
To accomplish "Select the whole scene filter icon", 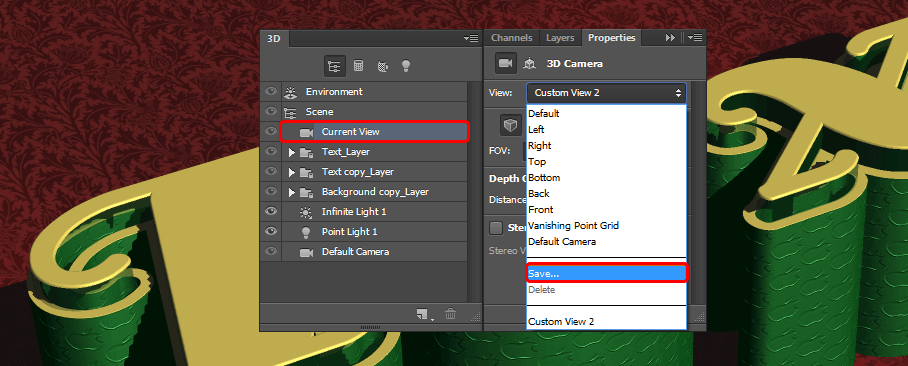I will (334, 66).
